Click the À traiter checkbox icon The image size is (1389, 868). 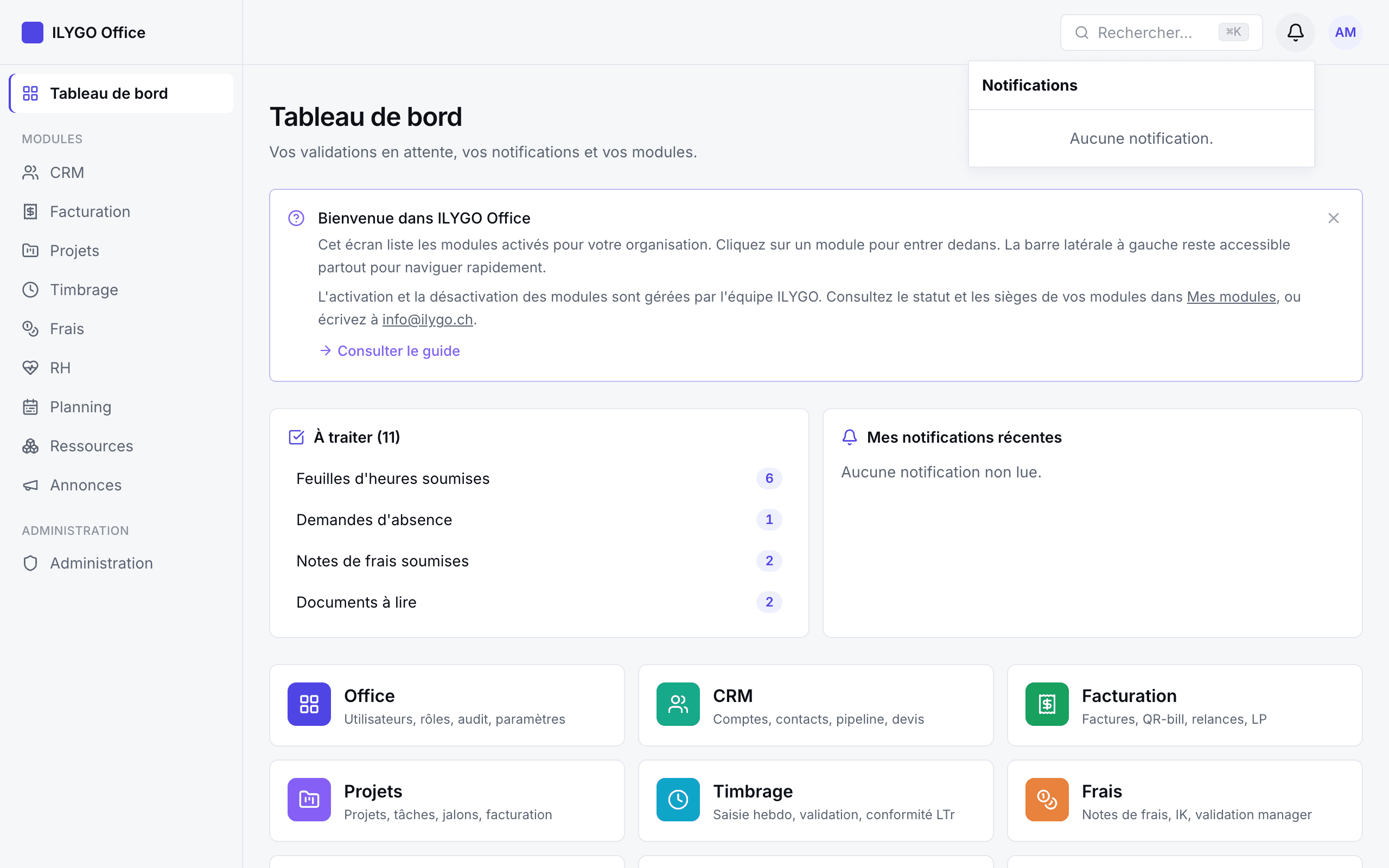coord(296,437)
